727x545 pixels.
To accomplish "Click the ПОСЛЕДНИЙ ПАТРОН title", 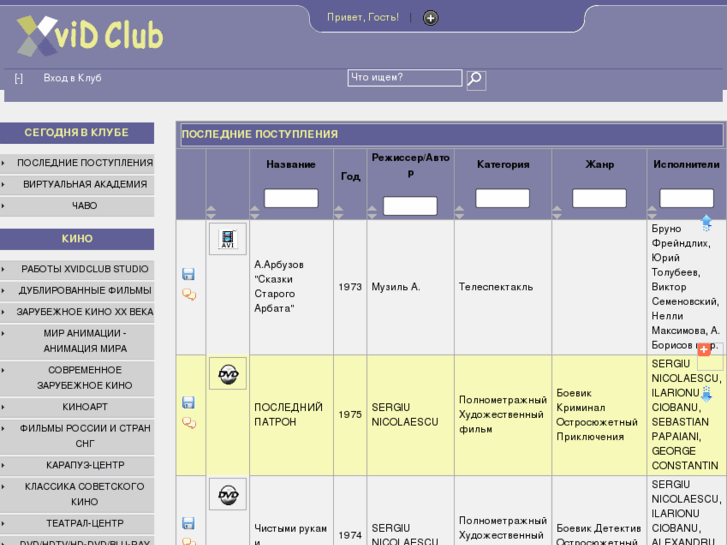I will coord(288,414).
